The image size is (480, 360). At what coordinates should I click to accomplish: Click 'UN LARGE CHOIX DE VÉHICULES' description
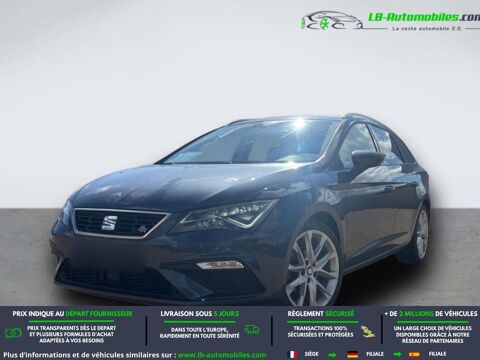[x=432, y=334]
